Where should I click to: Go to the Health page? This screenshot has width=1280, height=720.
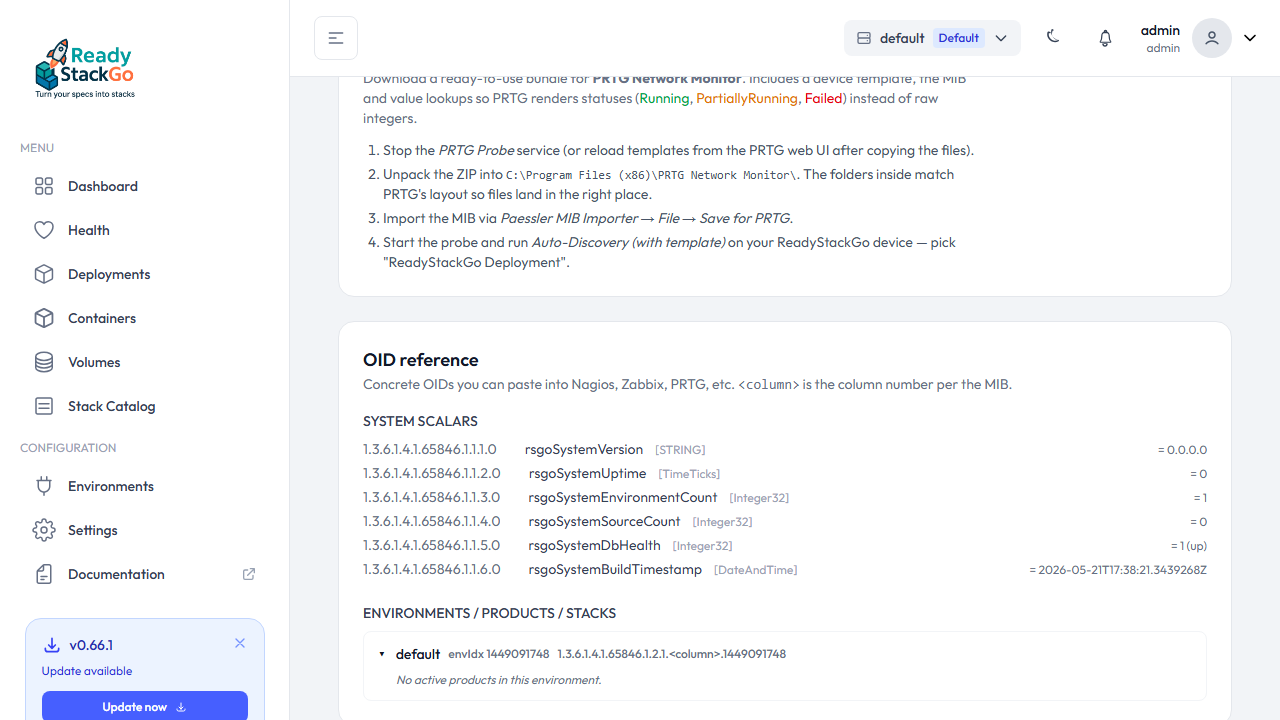pos(145,230)
